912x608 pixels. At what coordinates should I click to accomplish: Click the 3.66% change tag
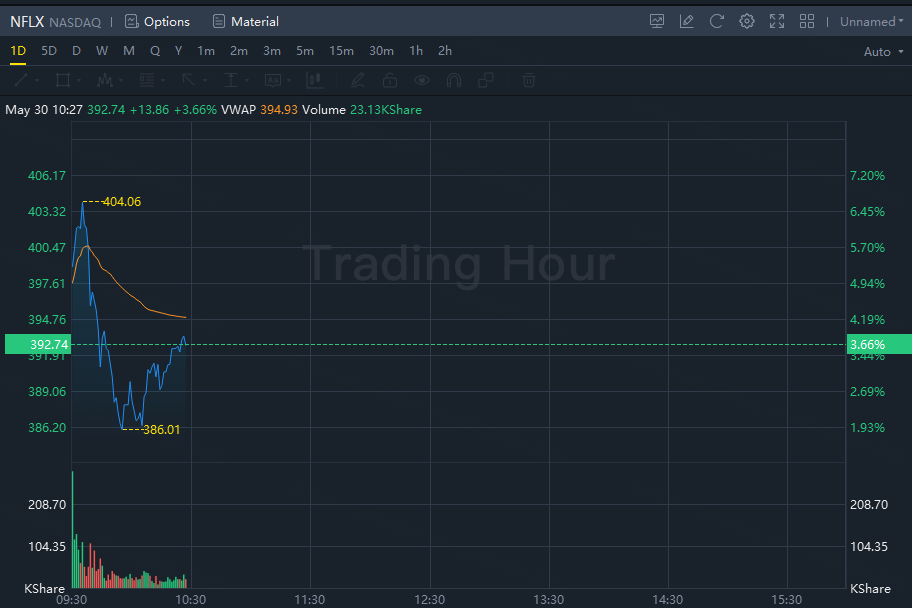coord(879,344)
